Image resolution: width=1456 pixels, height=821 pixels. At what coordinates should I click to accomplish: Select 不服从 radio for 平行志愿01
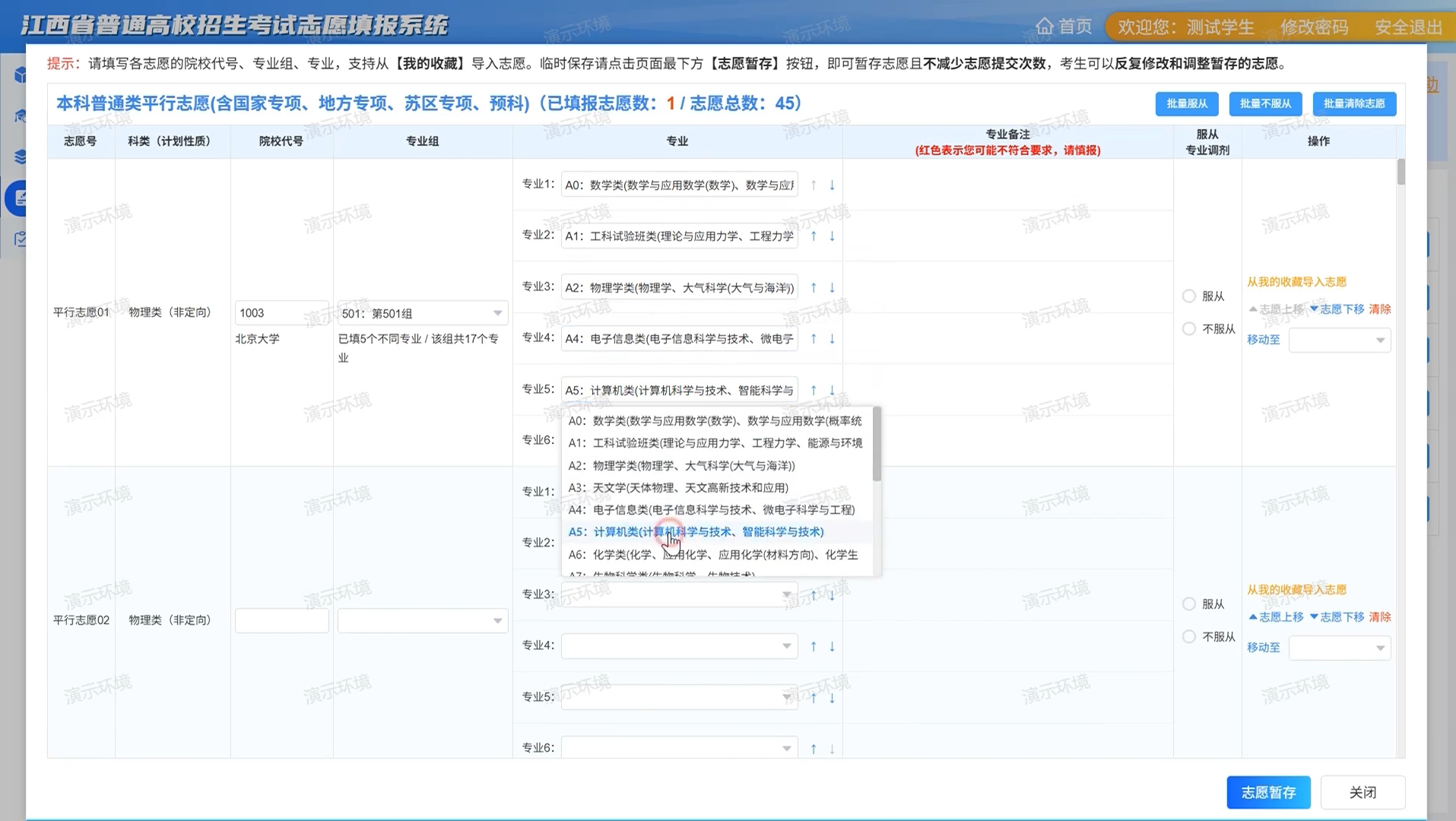click(1189, 328)
